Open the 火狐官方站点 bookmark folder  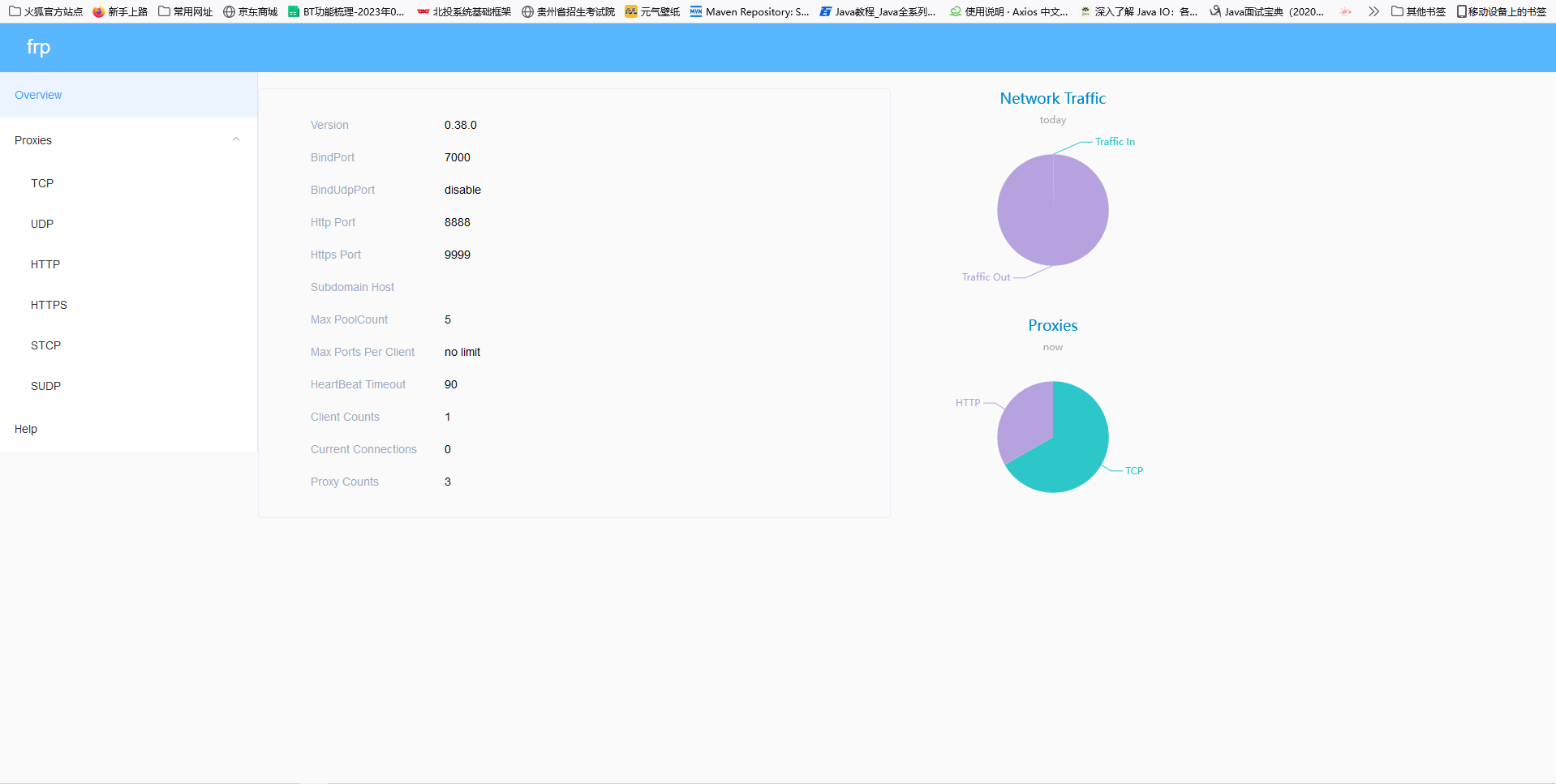(x=45, y=11)
